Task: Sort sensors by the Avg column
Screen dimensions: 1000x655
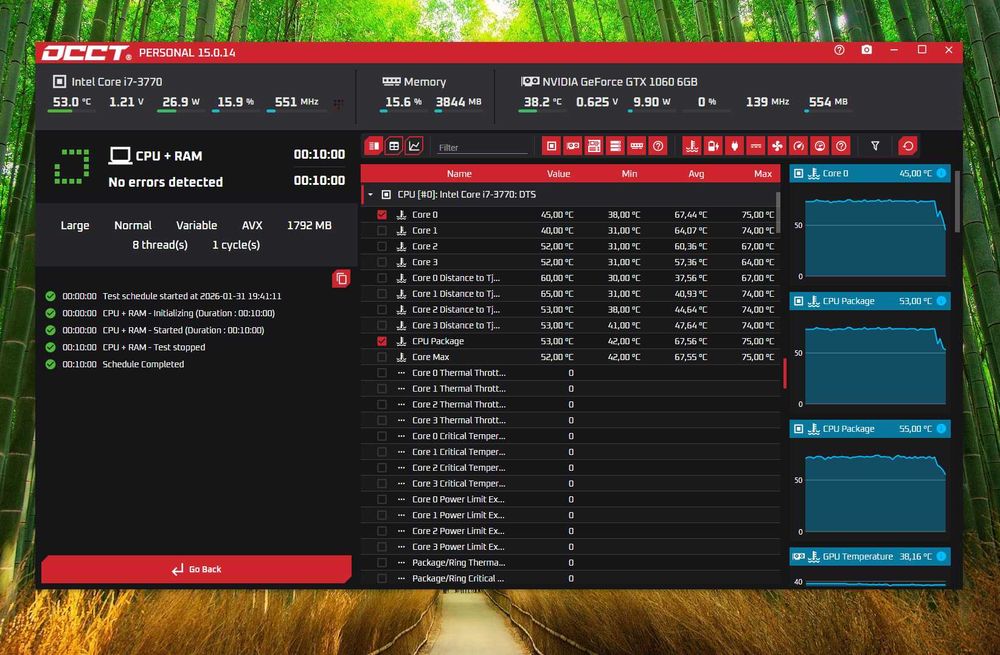Action: click(696, 173)
